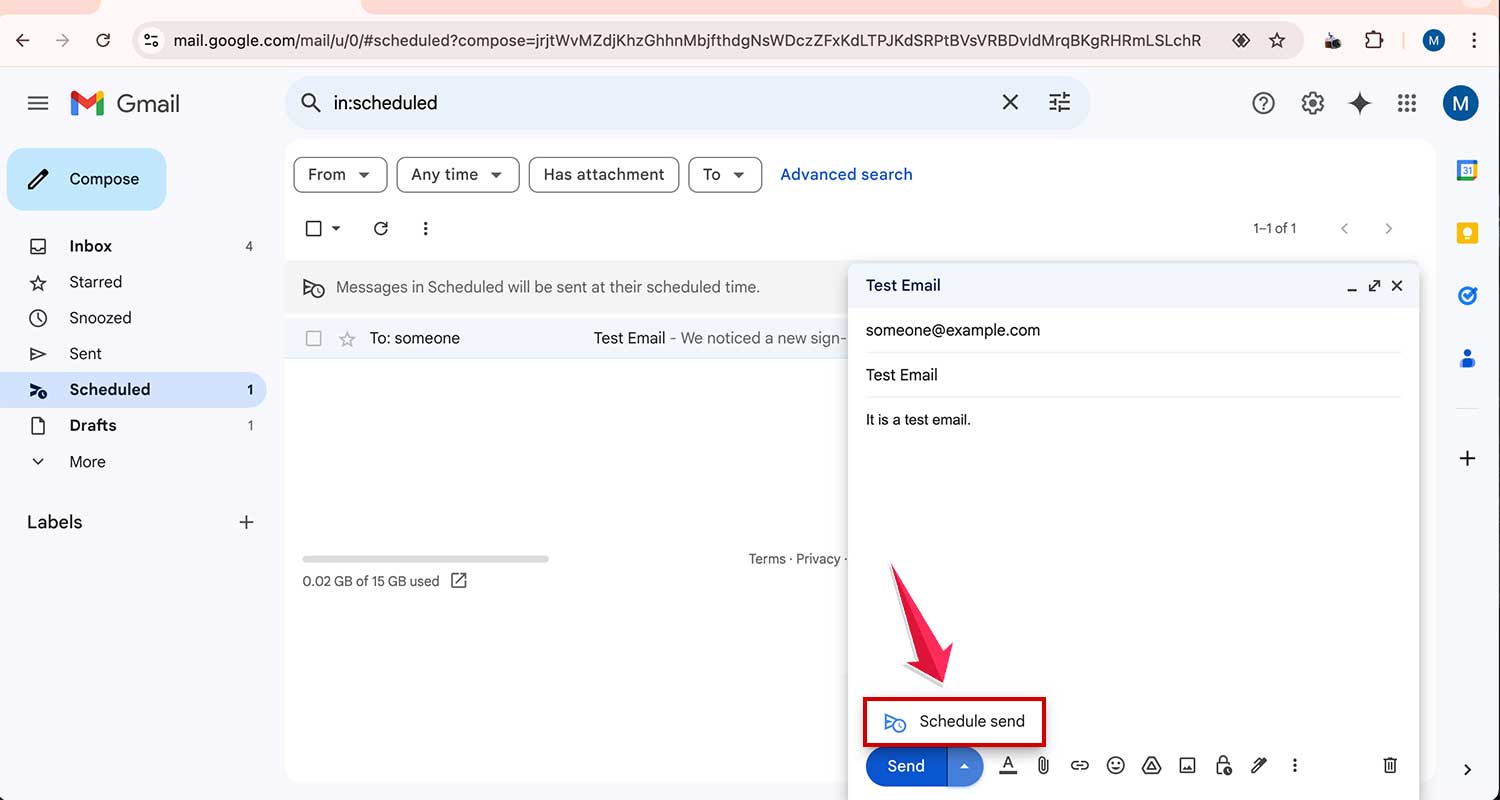The image size is (1500, 800).
Task: Click the insert photo icon
Action: 1187,766
